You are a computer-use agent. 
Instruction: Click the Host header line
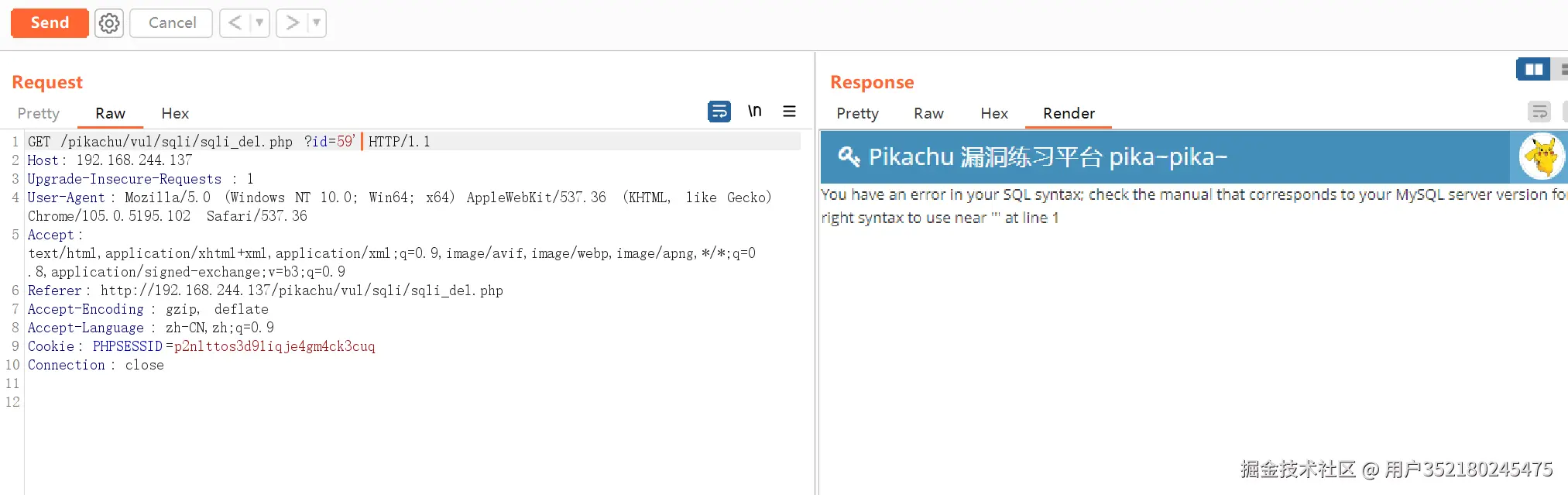tap(110, 160)
